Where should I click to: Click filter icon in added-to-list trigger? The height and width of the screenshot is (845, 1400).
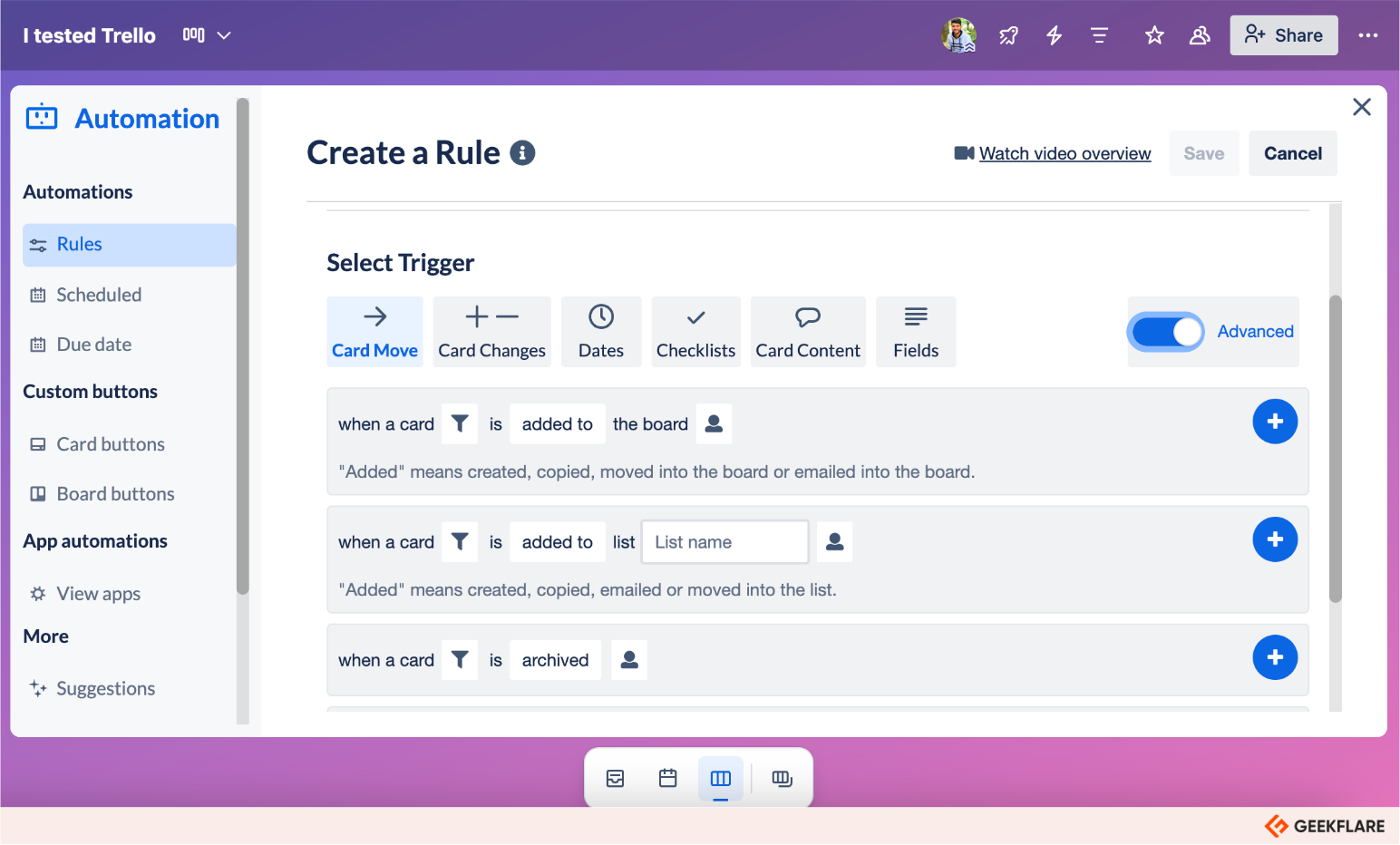coord(460,542)
